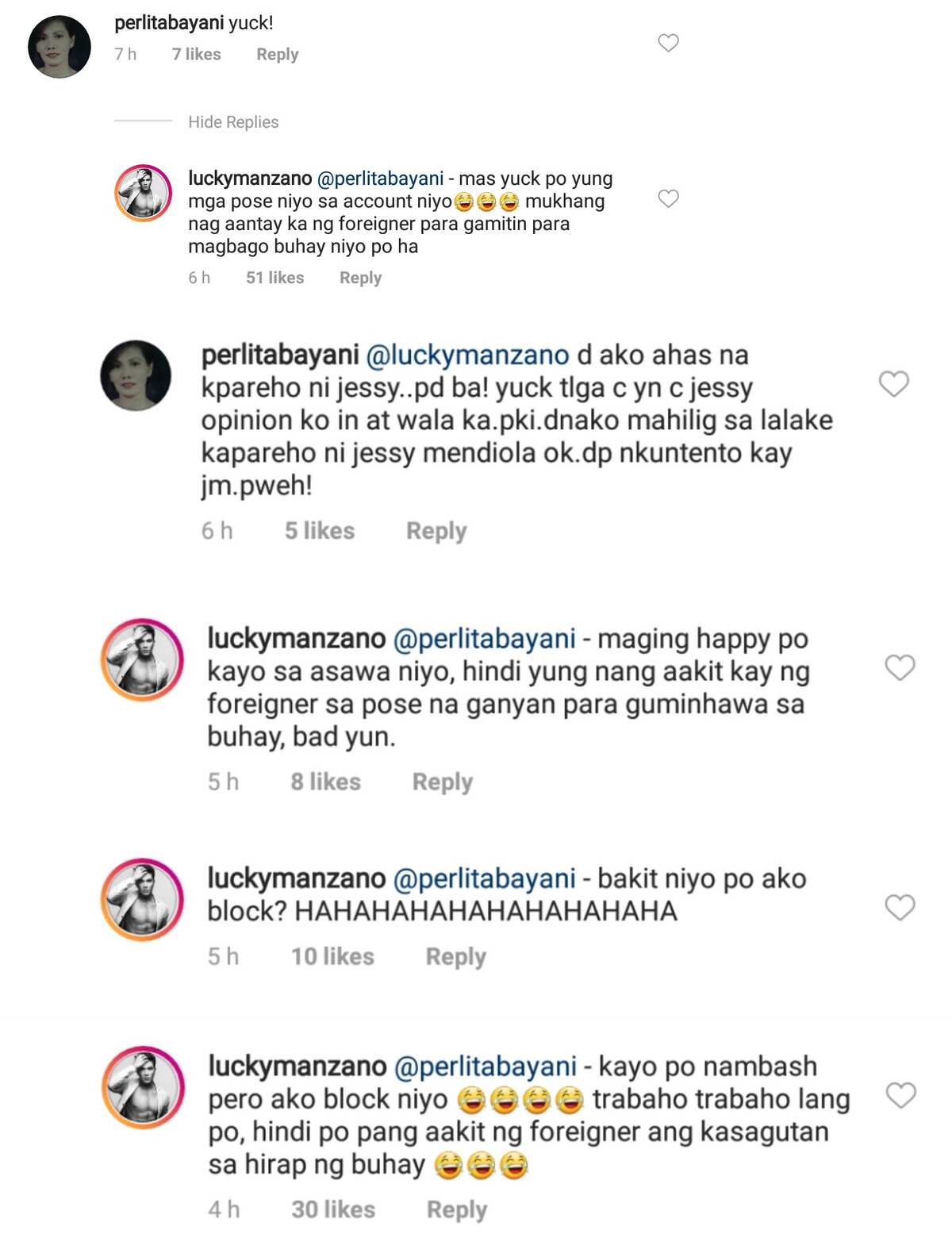Open luckymanzano avatar beside 'mas yuck' reply
952x1253 pixels.
coord(144,193)
